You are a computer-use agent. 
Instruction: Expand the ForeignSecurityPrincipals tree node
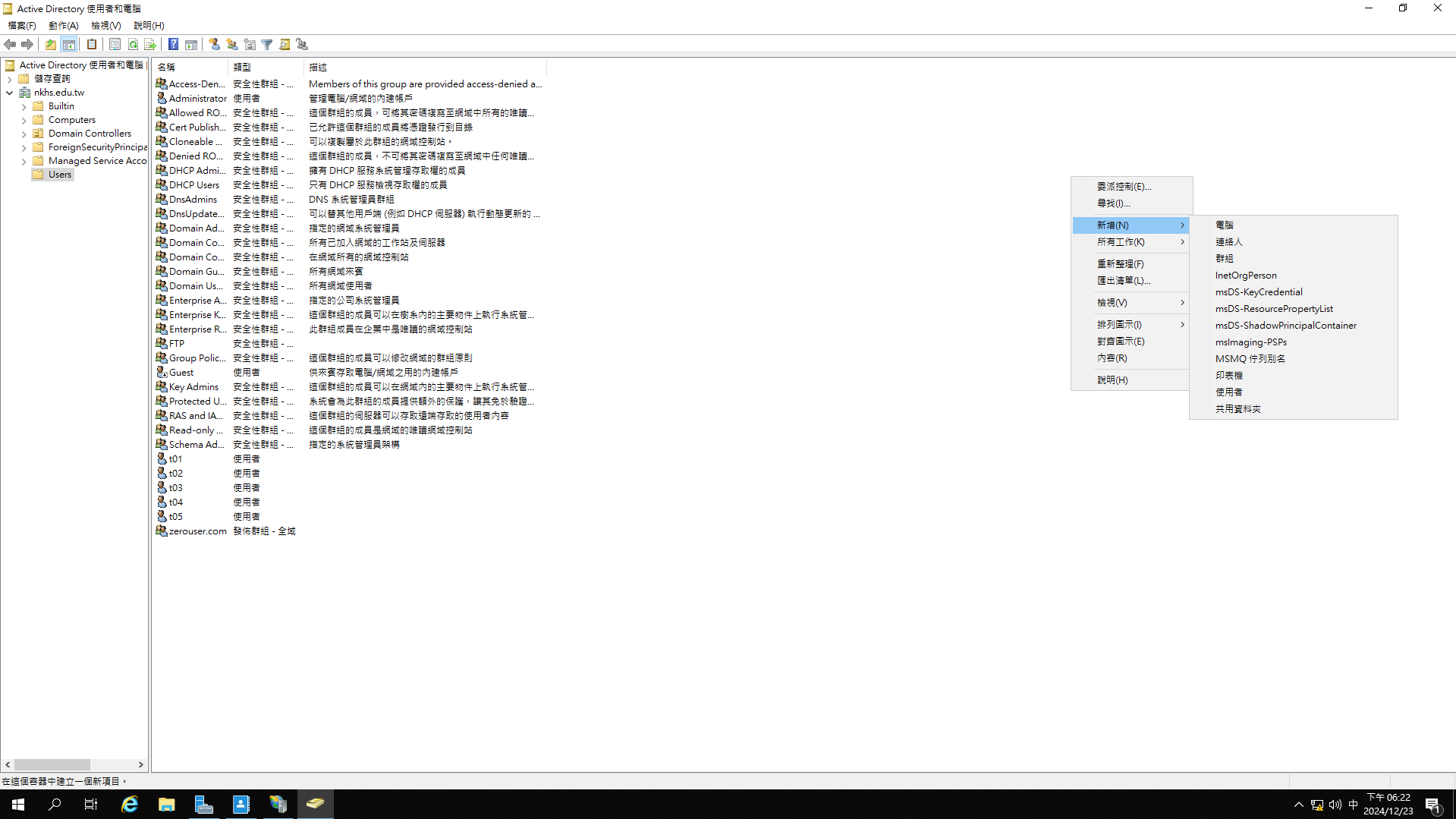(24, 147)
